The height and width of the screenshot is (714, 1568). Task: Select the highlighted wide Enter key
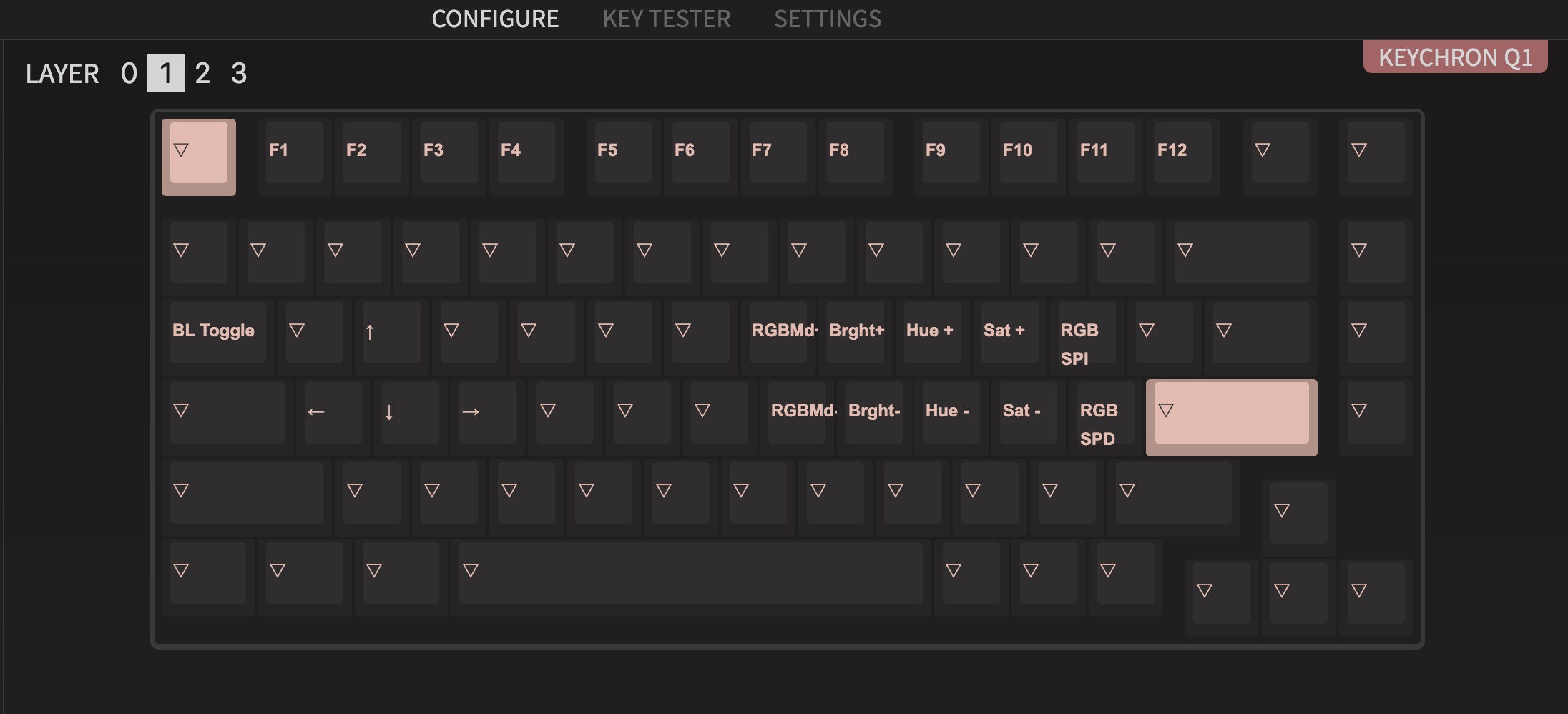(x=1232, y=418)
